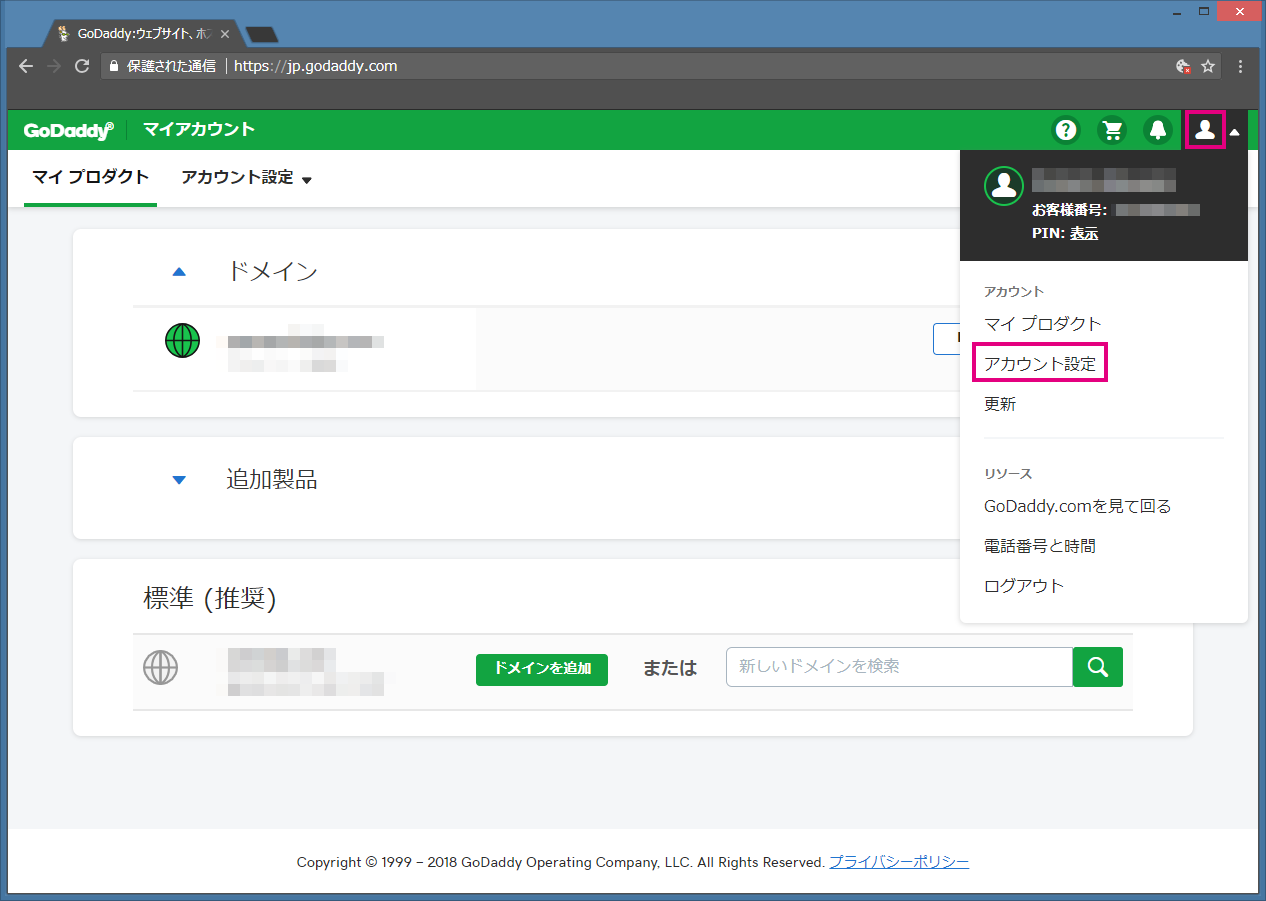Open the shopping cart icon

tap(1112, 130)
